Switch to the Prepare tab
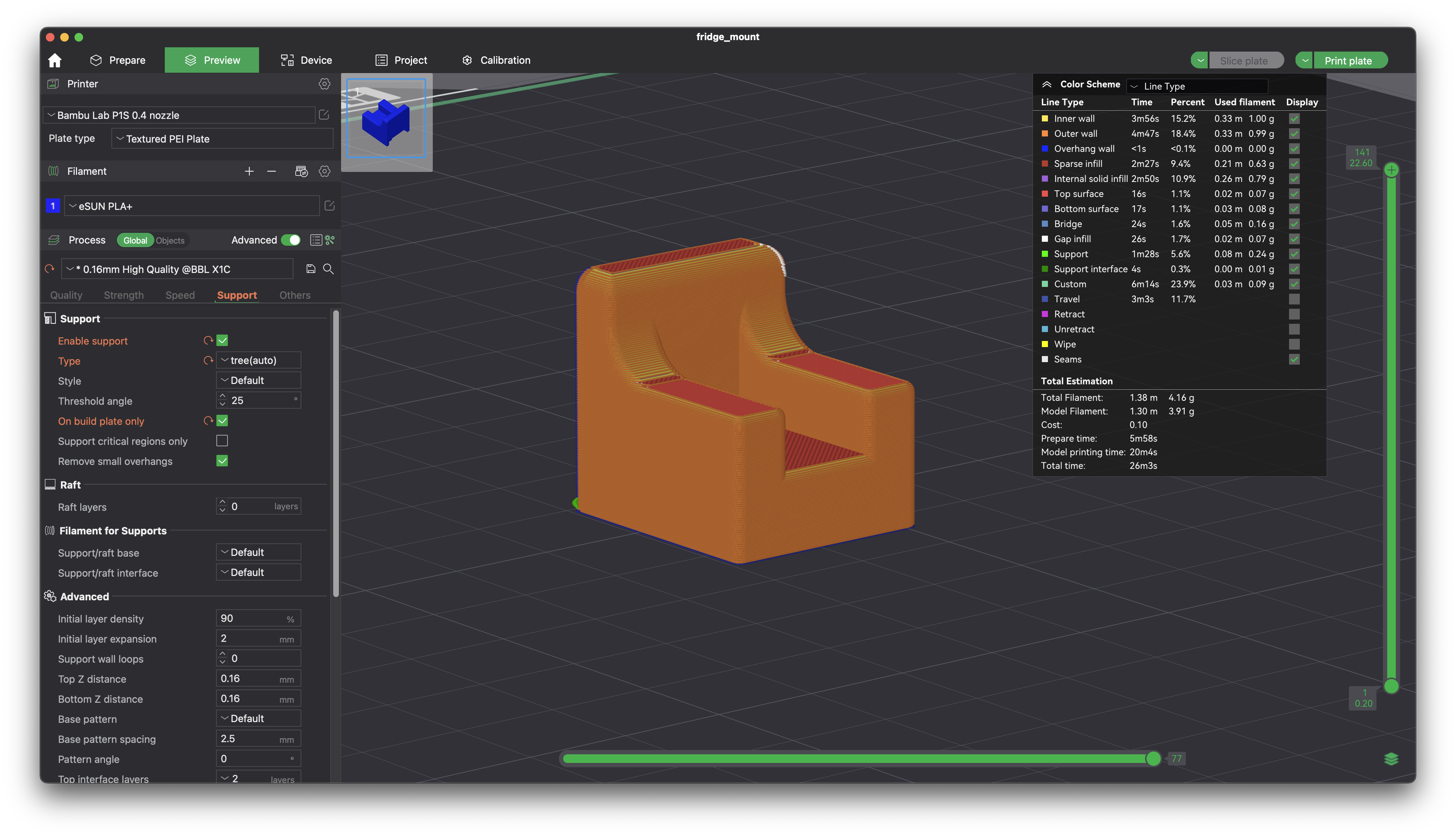This screenshot has height=836, width=1456. (118, 60)
